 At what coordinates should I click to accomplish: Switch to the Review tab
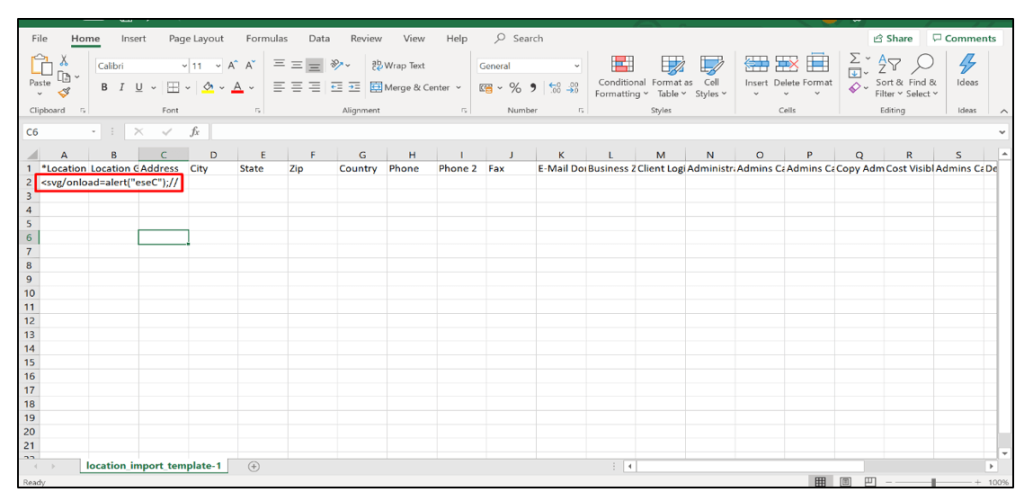pos(366,39)
